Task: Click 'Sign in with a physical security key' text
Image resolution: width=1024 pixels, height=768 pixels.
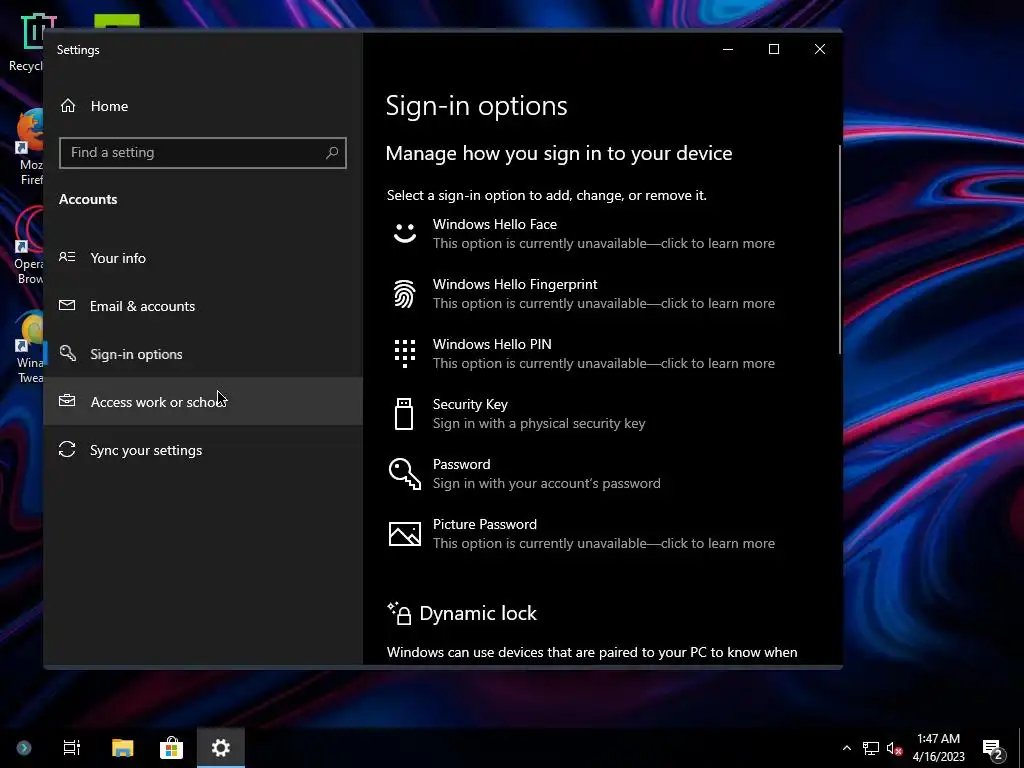Action: click(539, 423)
